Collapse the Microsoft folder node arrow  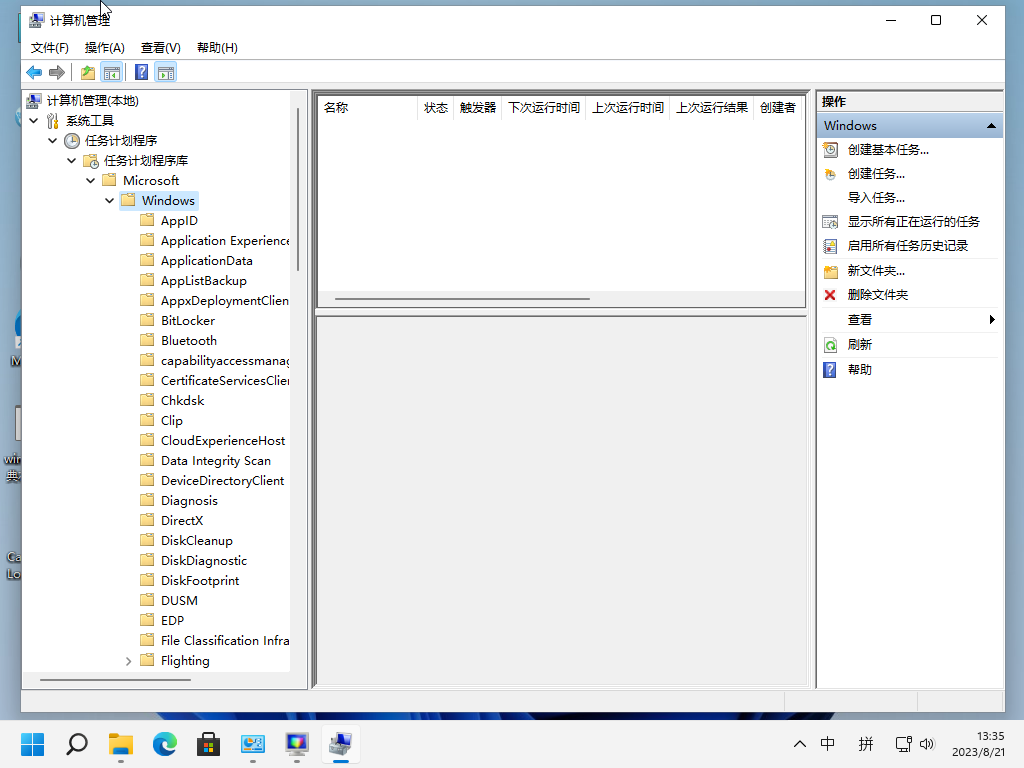click(x=91, y=181)
